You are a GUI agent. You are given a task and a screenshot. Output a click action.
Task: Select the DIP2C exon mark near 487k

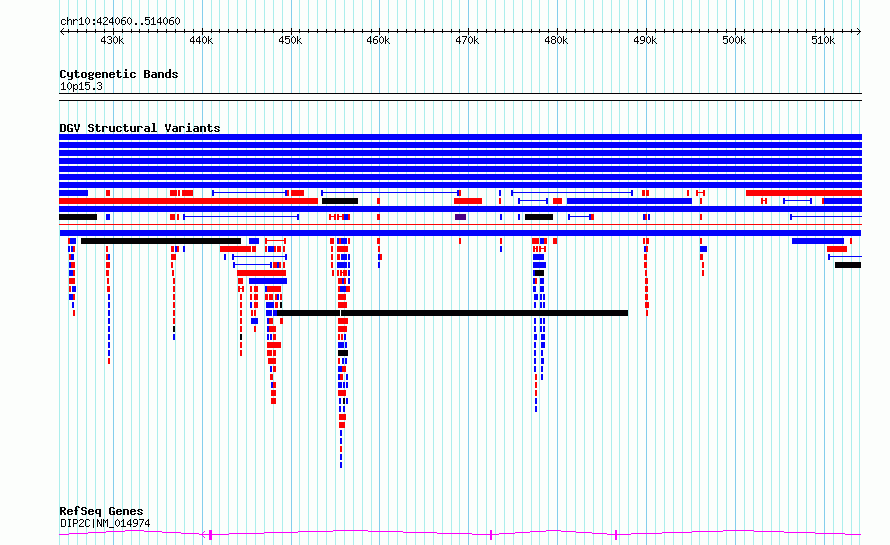coord(616,535)
